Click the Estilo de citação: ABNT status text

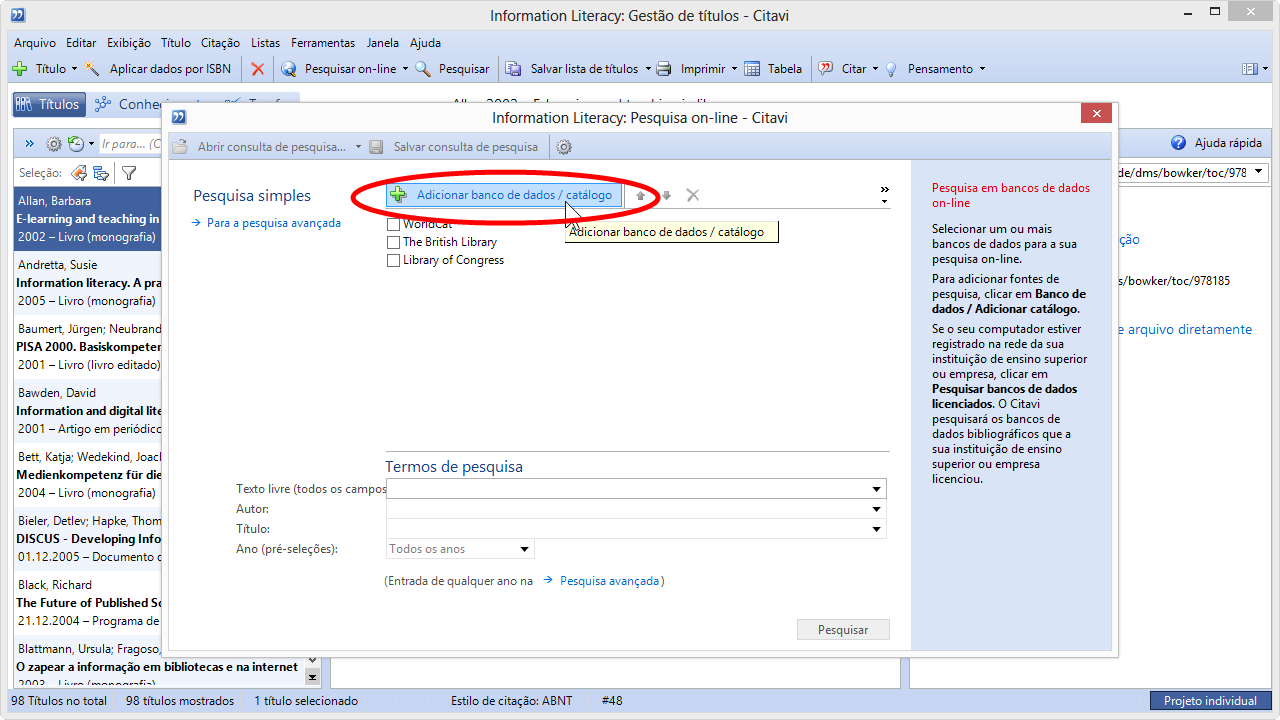pos(511,701)
